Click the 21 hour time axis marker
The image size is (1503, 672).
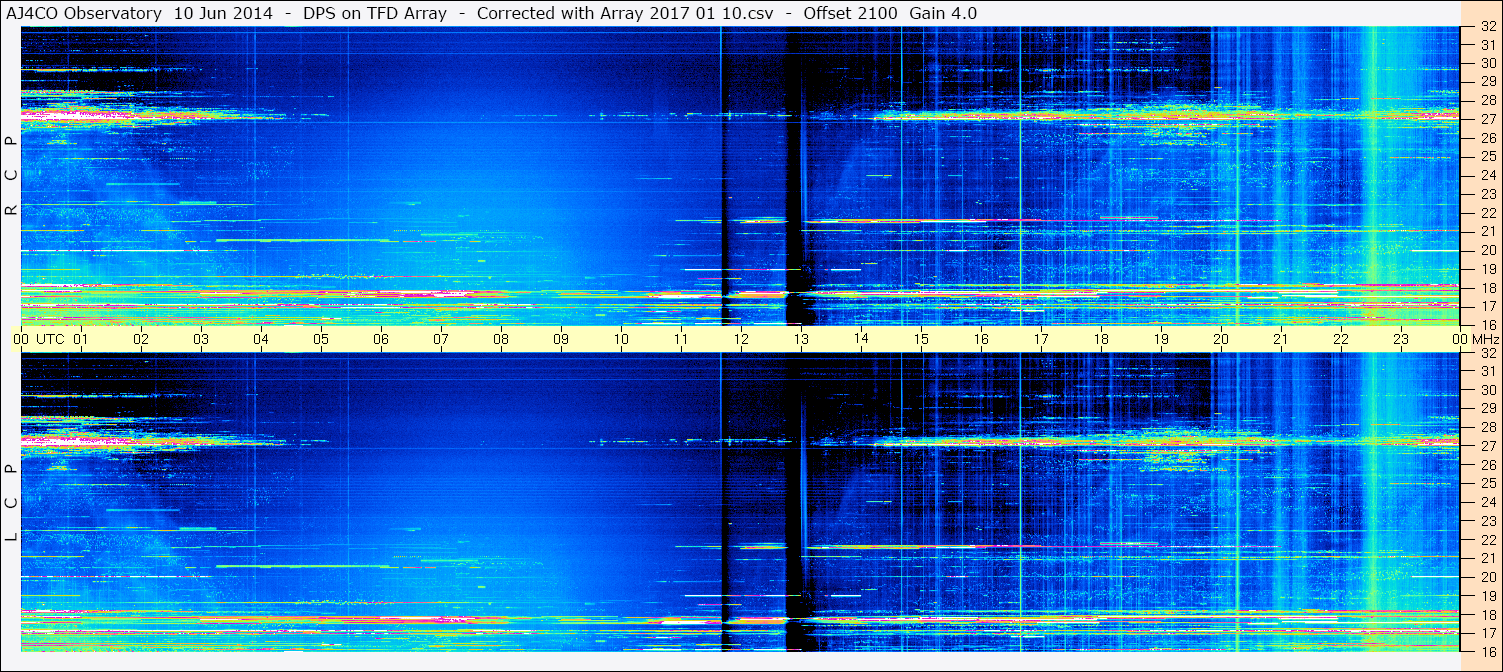point(1281,339)
